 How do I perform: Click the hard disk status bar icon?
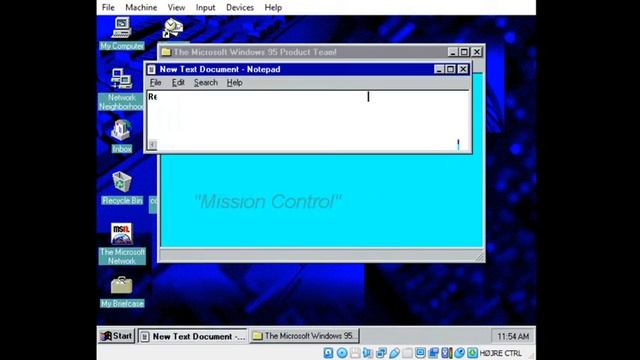pyautogui.click(x=328, y=353)
